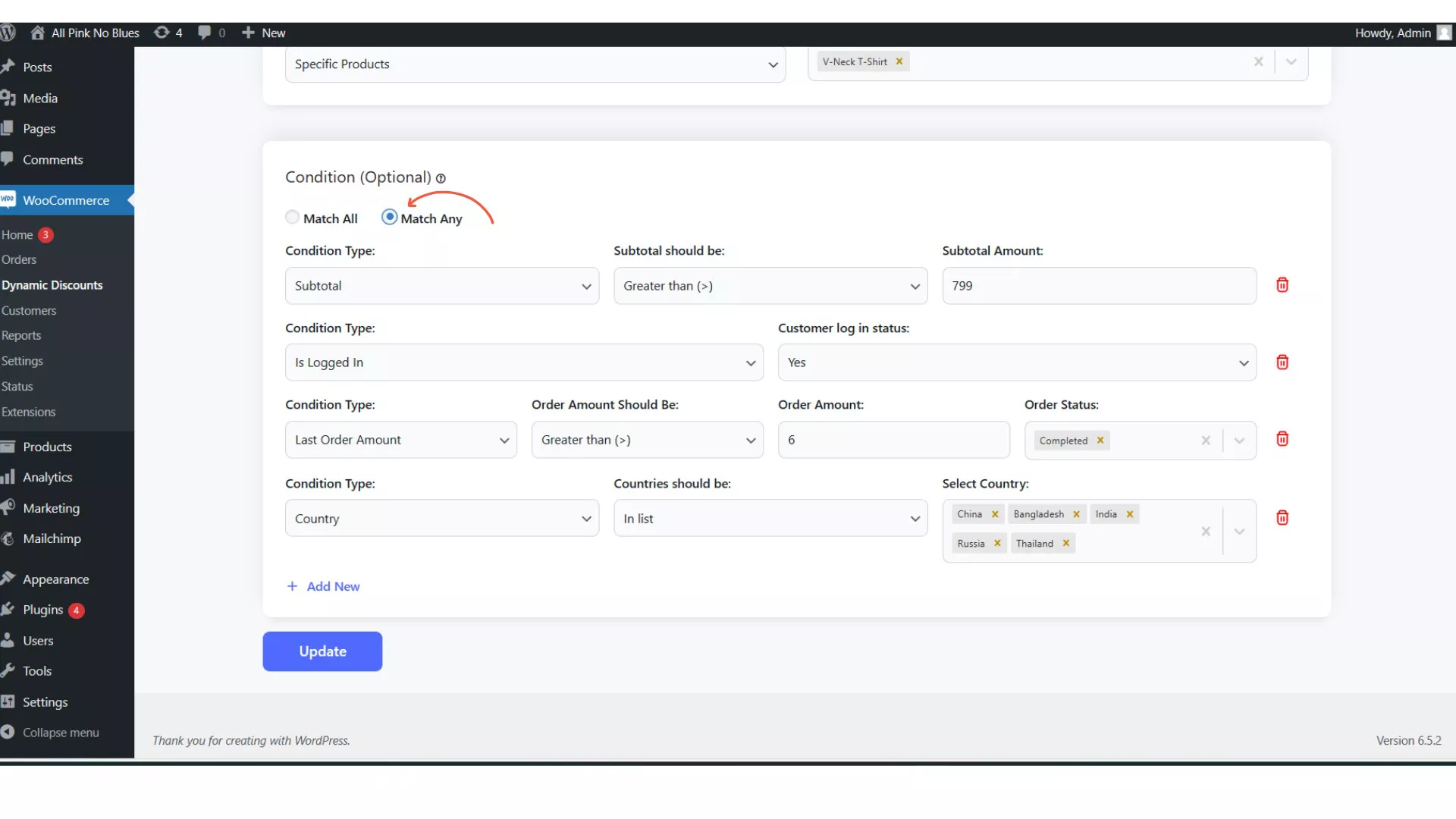Remove India from Select Country list
The image size is (1456, 819).
point(1129,513)
